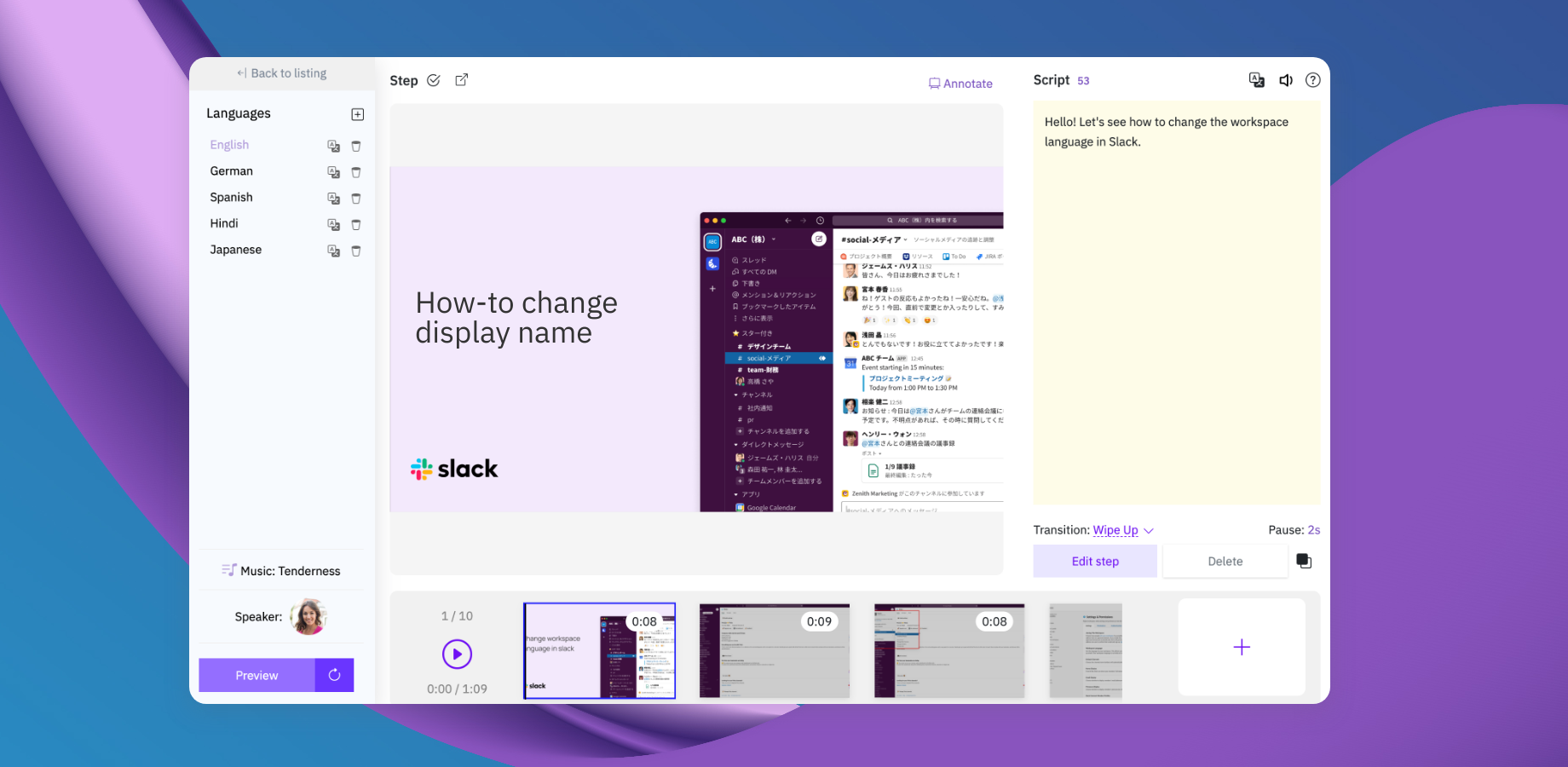1568x767 pixels.
Task: Click refresh icon next to Preview
Action: [x=334, y=675]
